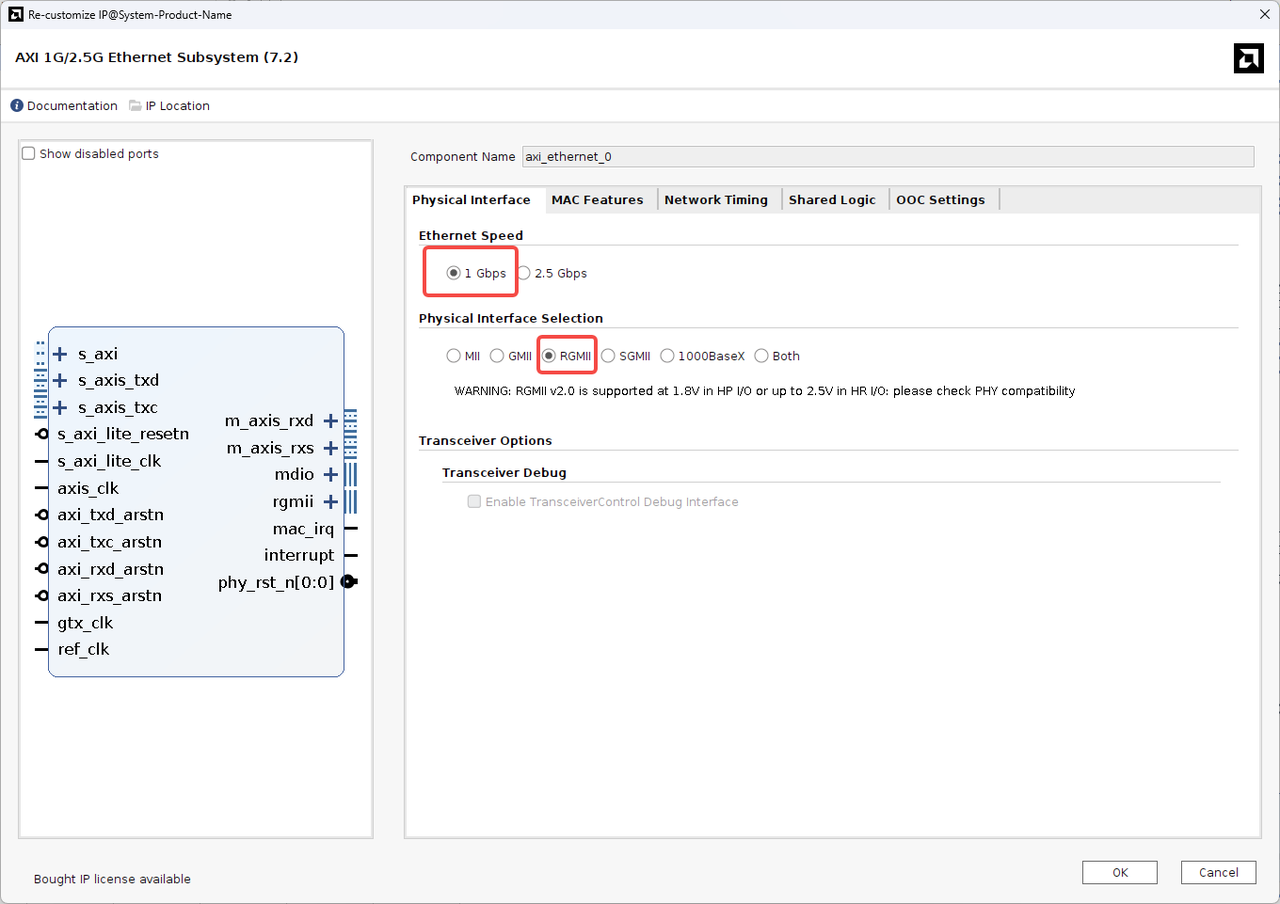Click plus icon next to rgmii port
Viewport: 1280px width, 904px height.
pyautogui.click(x=330, y=502)
